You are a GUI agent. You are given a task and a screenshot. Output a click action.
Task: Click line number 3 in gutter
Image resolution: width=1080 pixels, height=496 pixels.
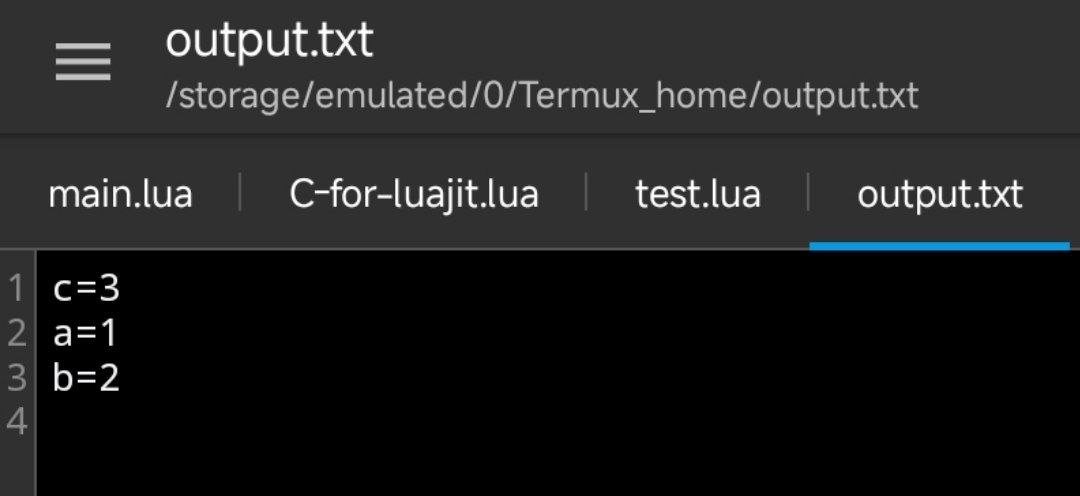point(16,378)
